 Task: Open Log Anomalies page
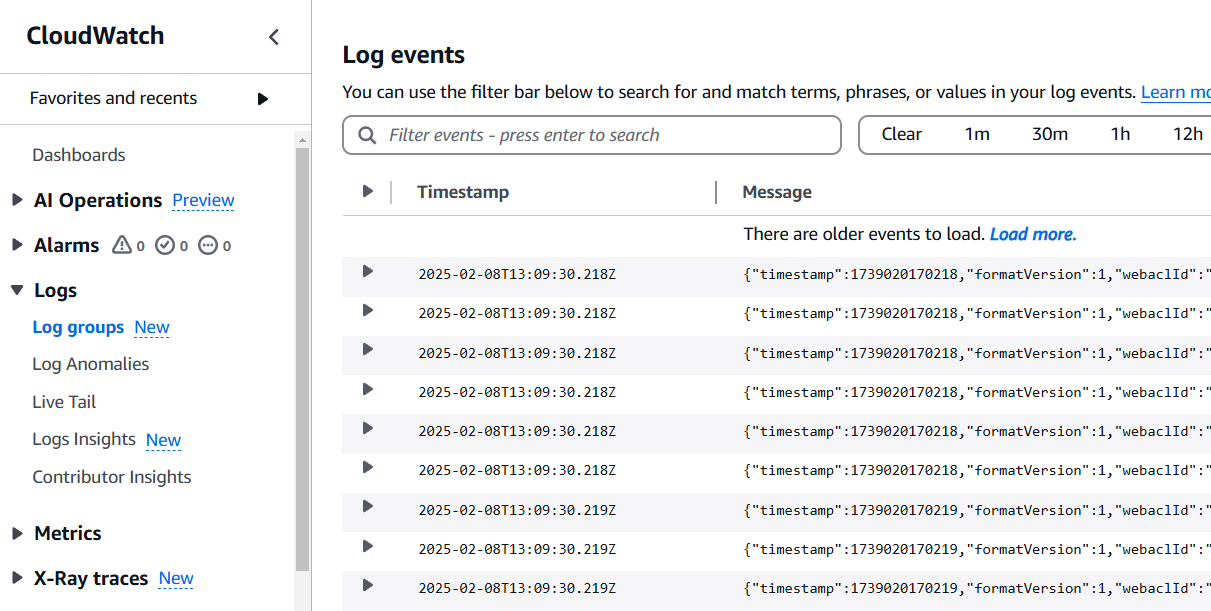pos(91,364)
